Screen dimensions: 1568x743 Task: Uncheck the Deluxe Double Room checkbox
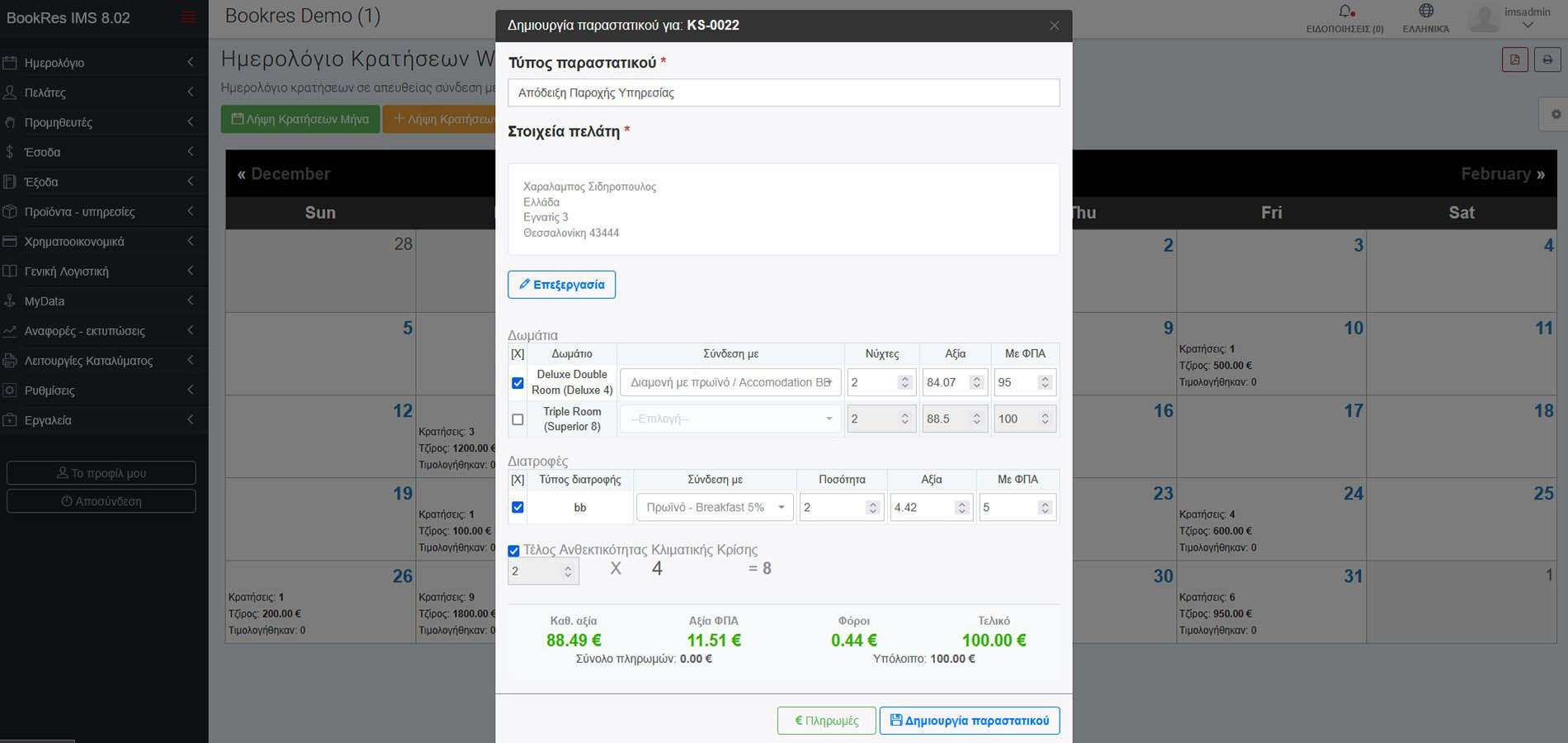(x=517, y=383)
